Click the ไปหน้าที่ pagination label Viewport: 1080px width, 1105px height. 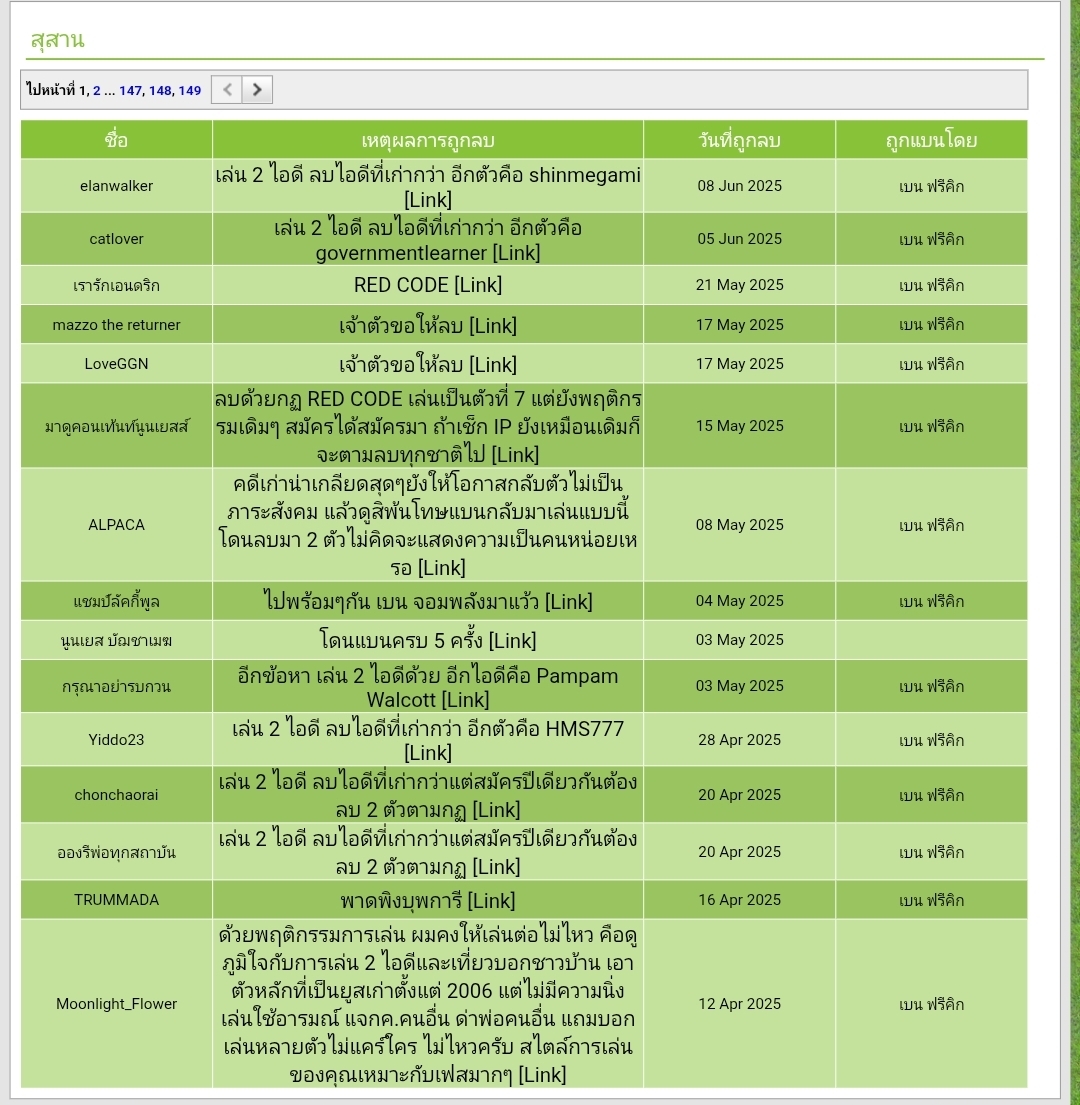pyautogui.click(x=51, y=90)
